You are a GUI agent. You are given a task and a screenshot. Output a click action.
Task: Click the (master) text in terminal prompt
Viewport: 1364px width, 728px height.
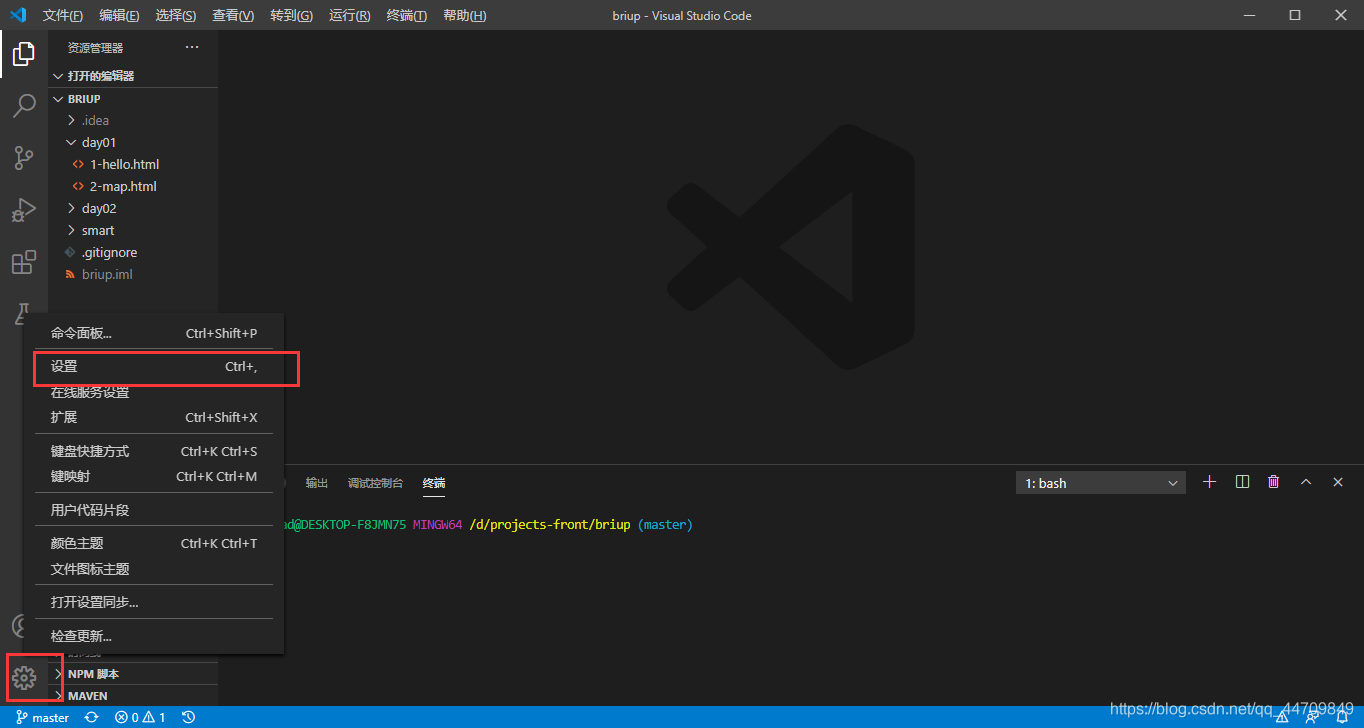coord(665,525)
